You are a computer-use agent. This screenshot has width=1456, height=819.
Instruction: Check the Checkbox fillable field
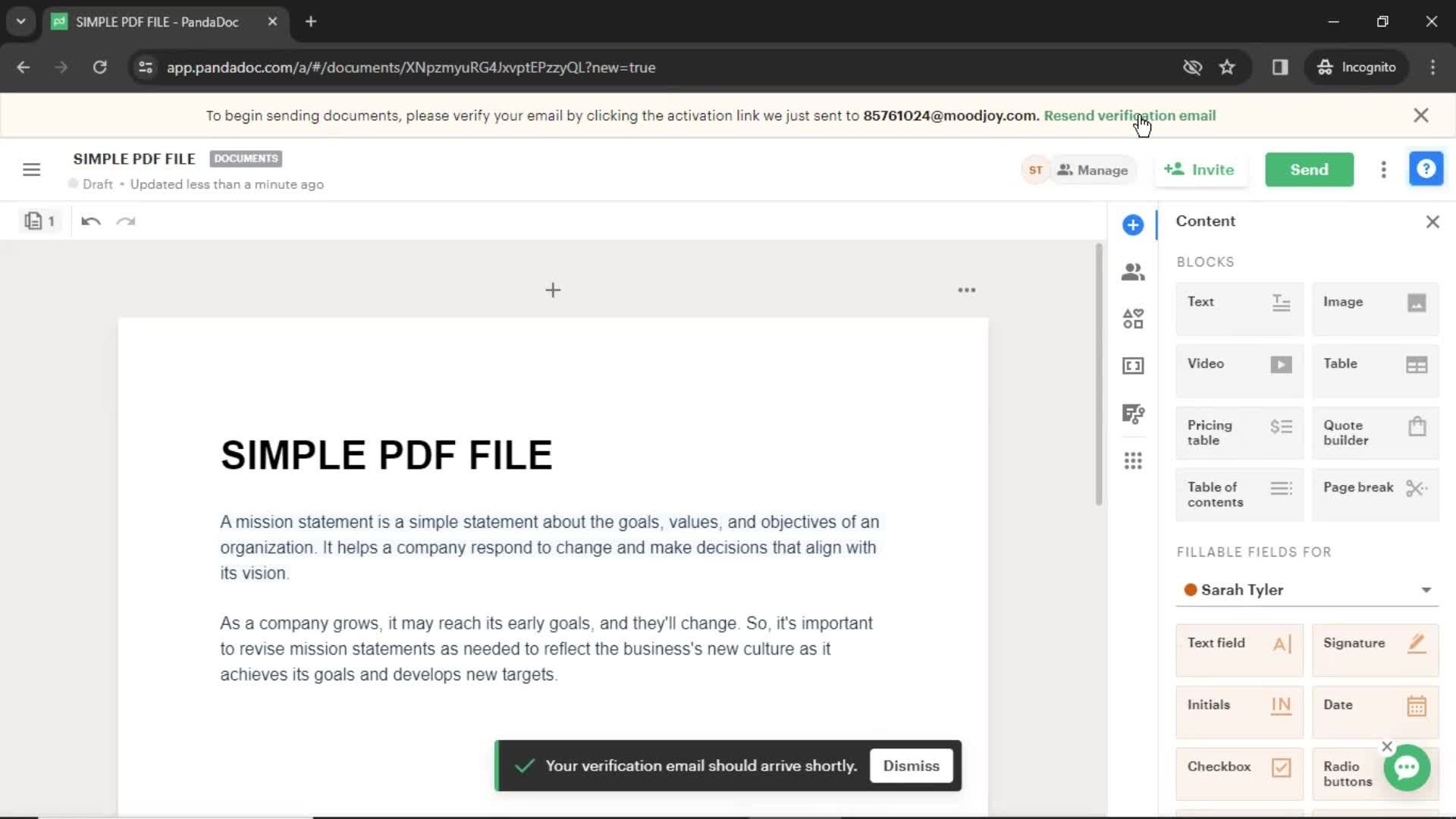tap(1239, 767)
